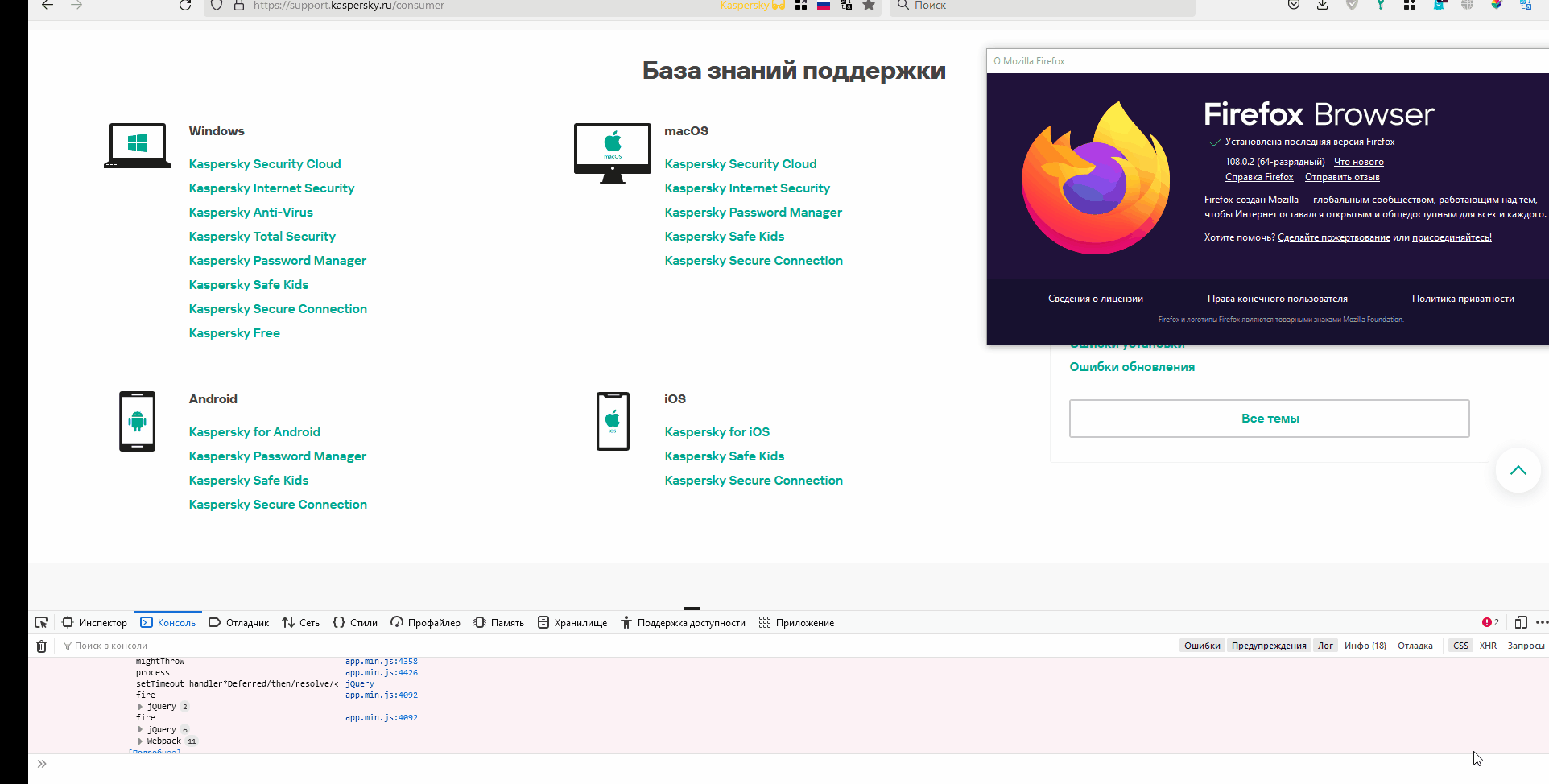Click the Save to Pocket icon
This screenshot has height=784, width=1549.
point(1294,5)
